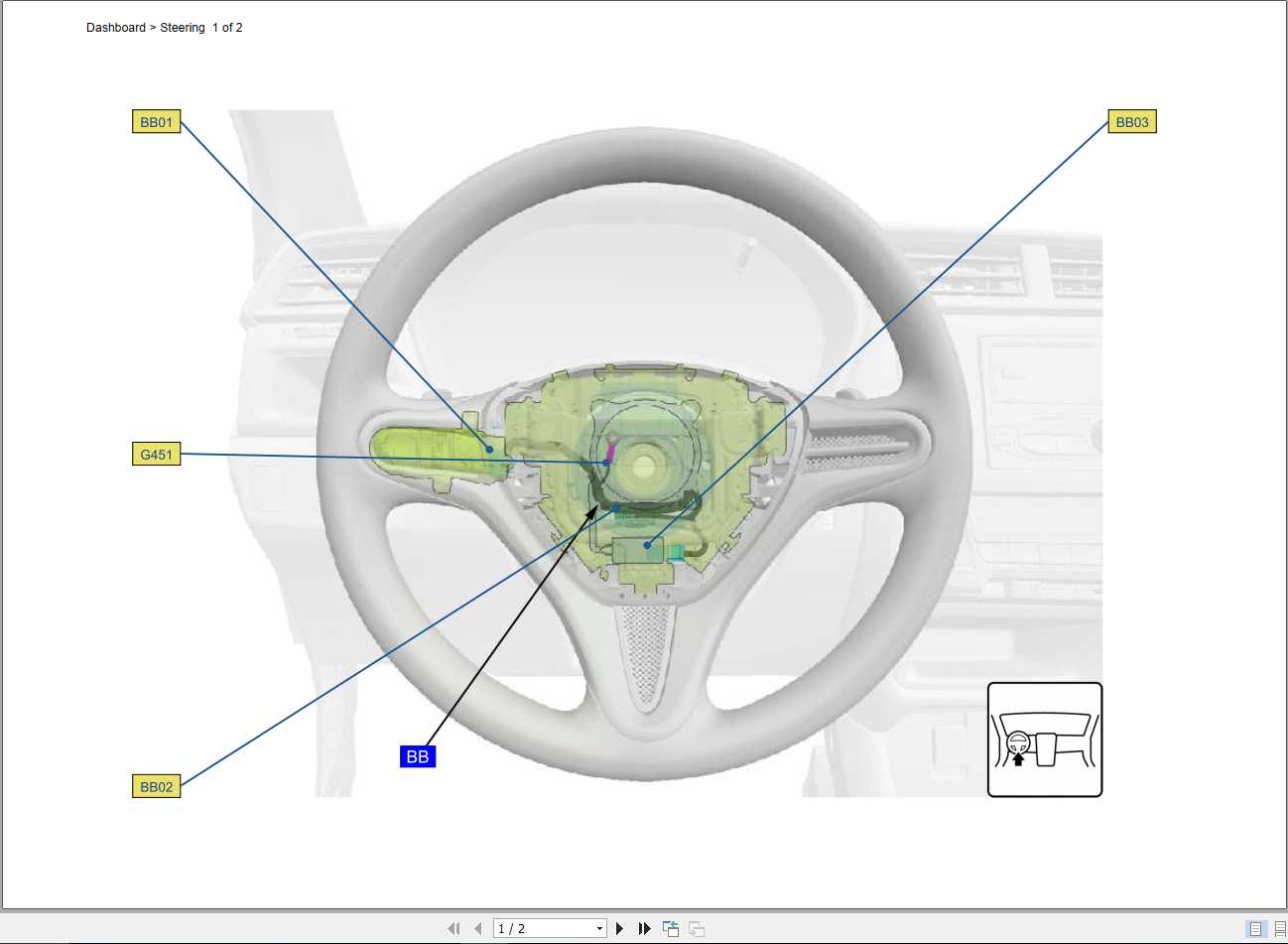Click the BB03 connector label
Viewport: 1288px width, 944px height.
click(1131, 122)
